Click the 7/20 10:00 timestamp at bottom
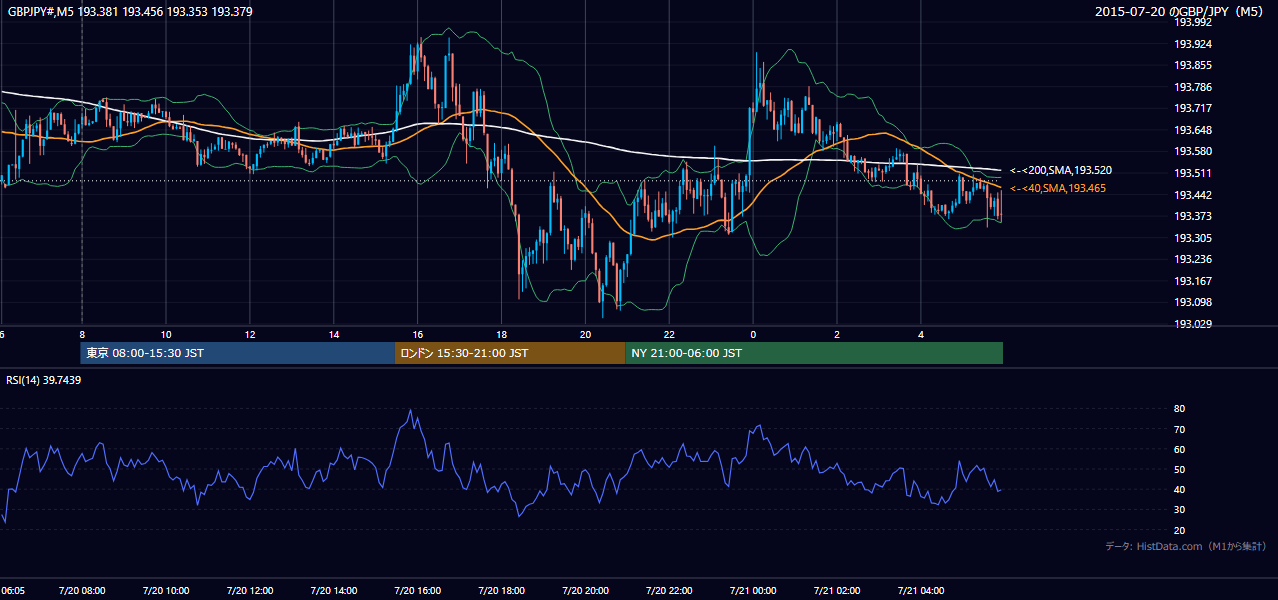The image size is (1278, 600). point(166,591)
